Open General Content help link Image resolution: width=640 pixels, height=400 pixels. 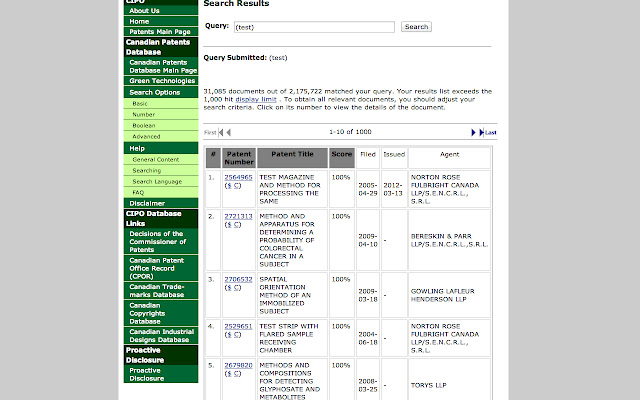[161, 160]
